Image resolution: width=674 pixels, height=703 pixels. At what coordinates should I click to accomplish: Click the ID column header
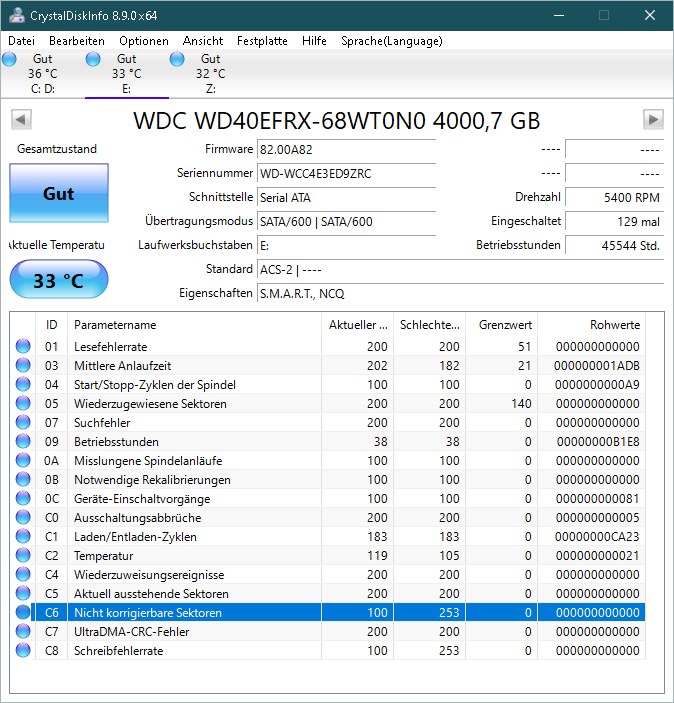51,325
